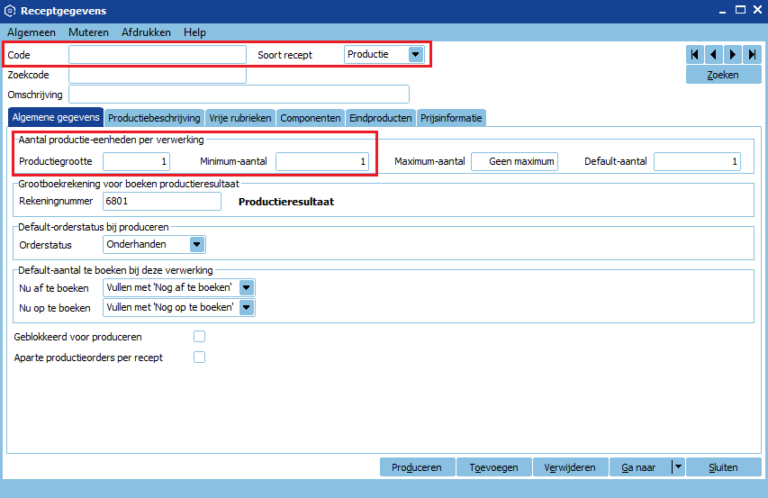Switch to the Prijsinformatie tab
The width and height of the screenshot is (768, 498).
pyautogui.click(x=451, y=118)
